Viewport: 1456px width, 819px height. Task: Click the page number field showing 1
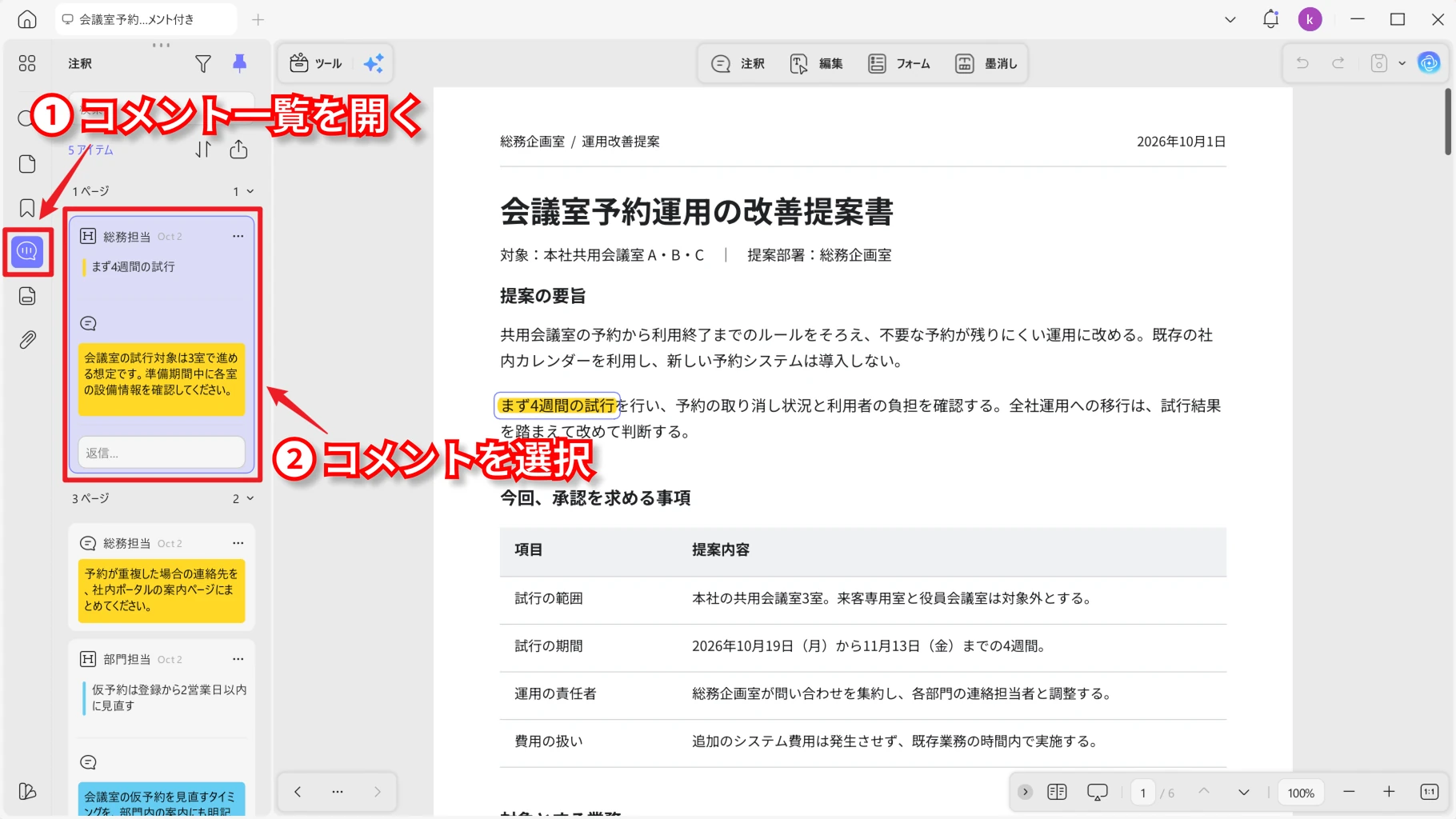tap(1142, 793)
